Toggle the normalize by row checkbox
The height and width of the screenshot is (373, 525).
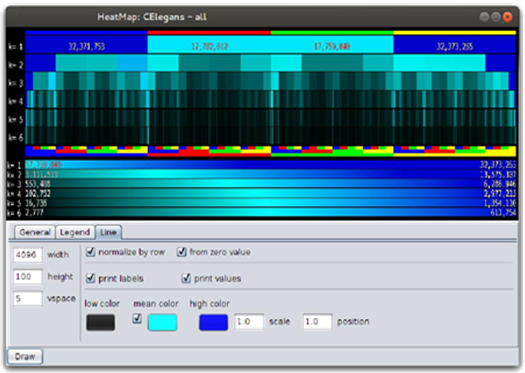pyautogui.click(x=90, y=252)
